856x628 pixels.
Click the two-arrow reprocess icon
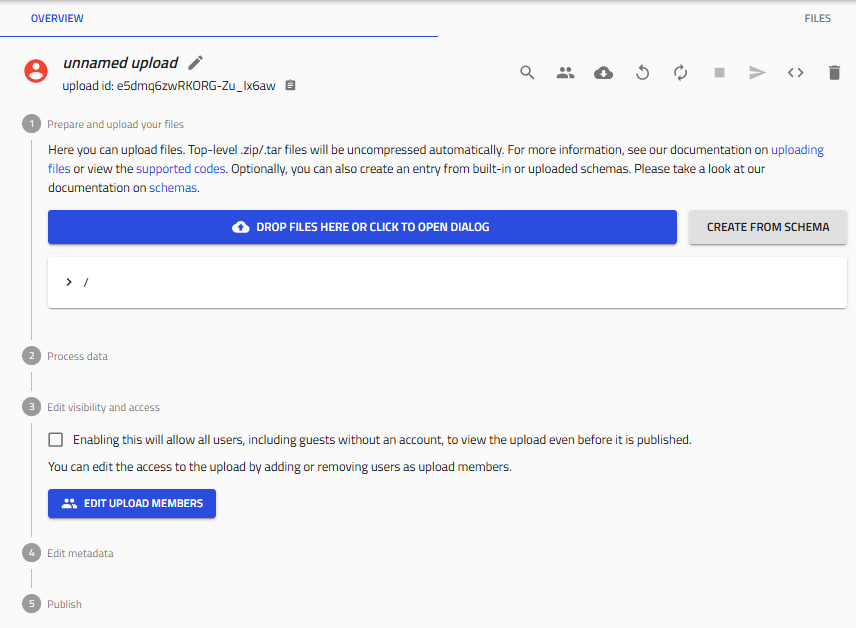680,72
